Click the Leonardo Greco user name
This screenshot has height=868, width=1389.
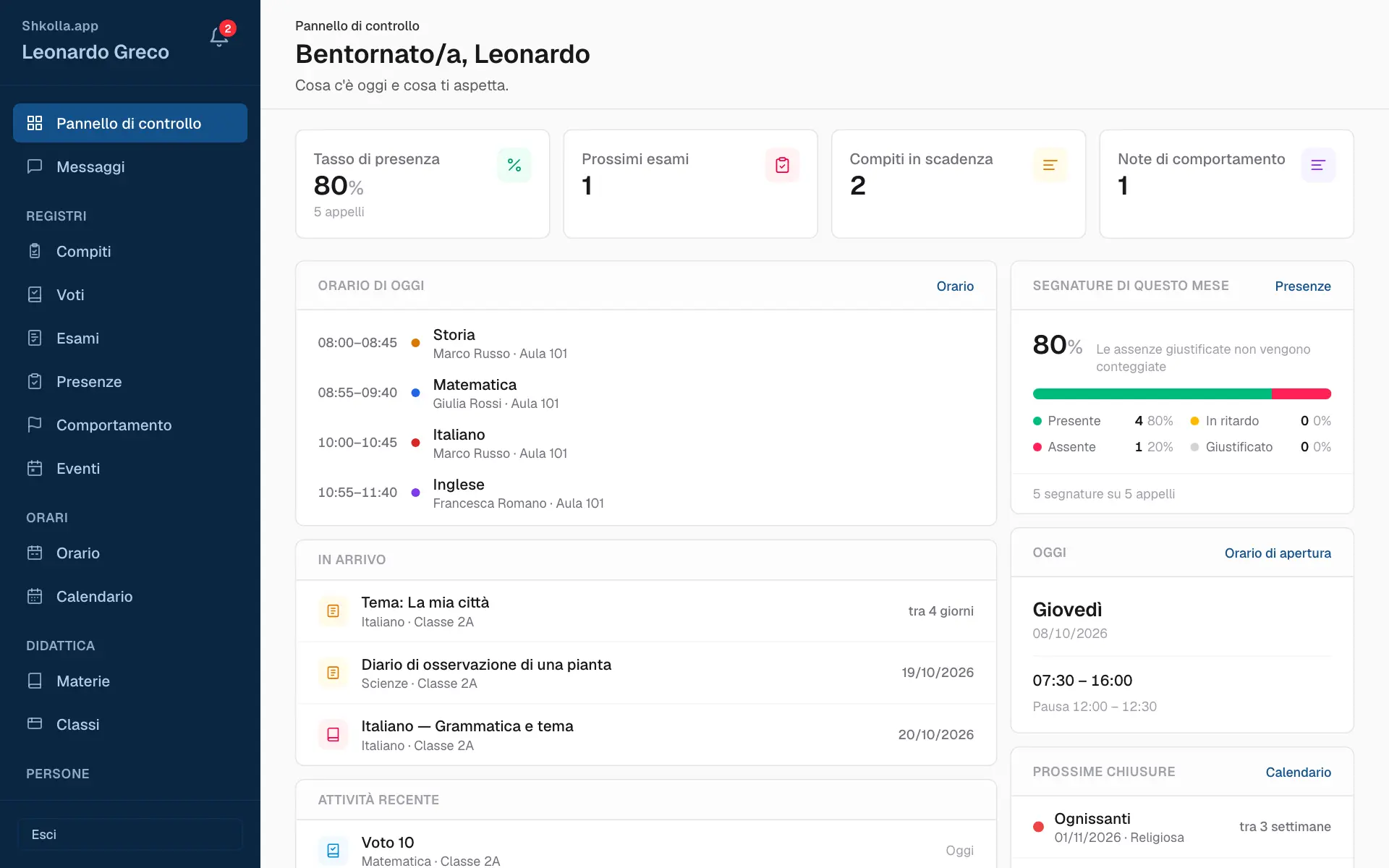[95, 52]
